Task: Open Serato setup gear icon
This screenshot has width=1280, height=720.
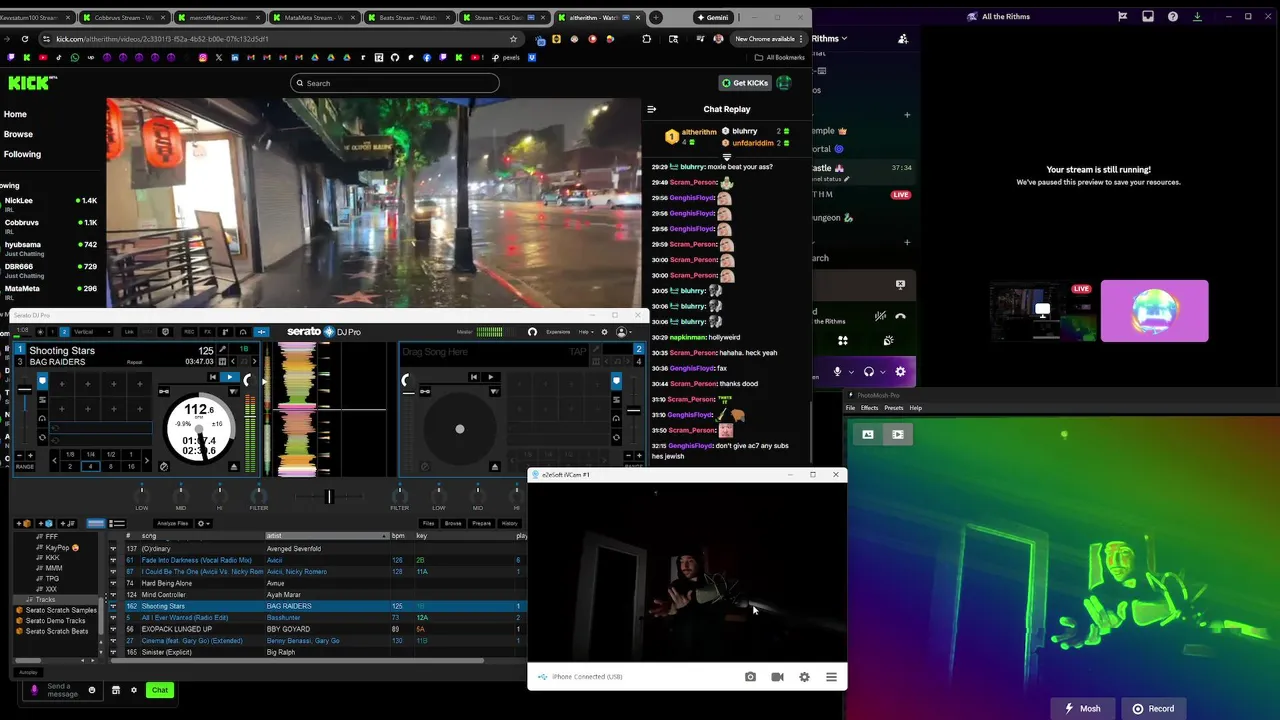Action: 602,332
